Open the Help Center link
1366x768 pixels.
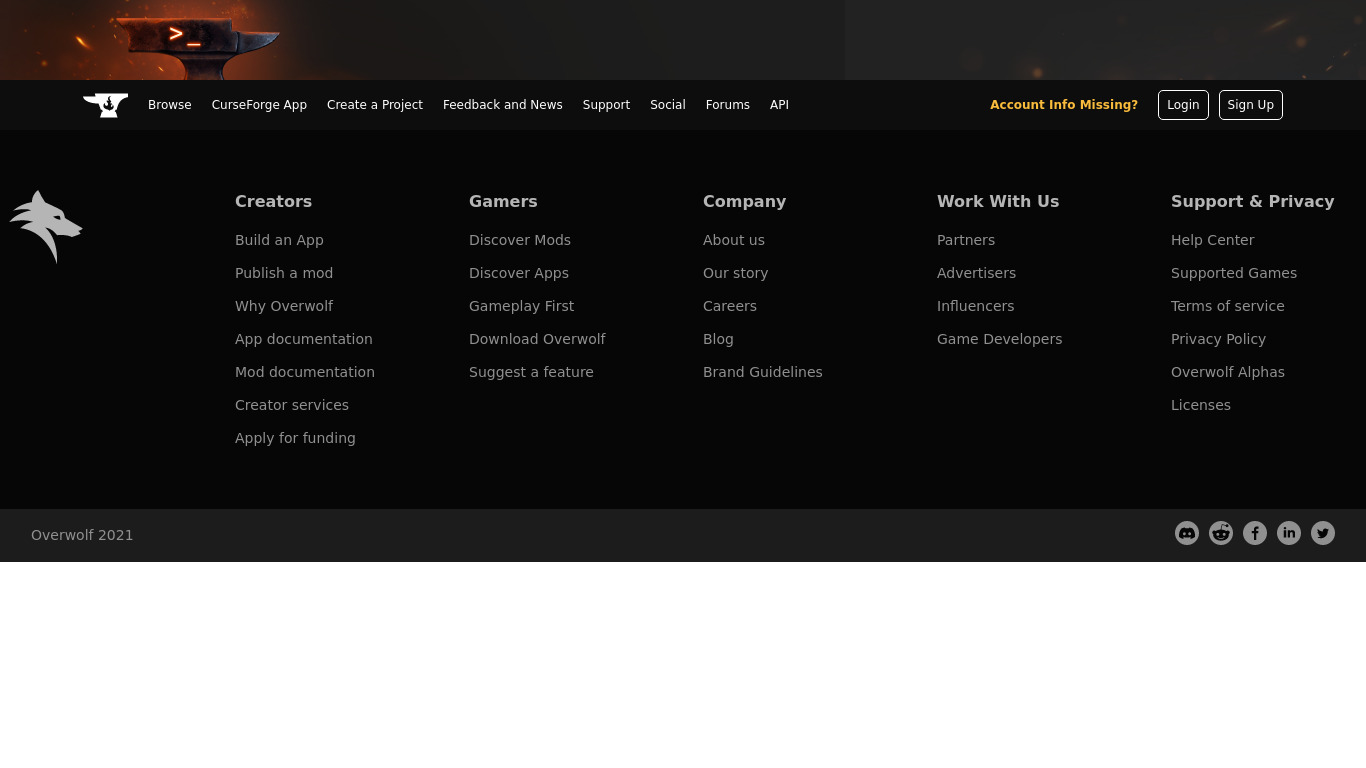point(1212,240)
